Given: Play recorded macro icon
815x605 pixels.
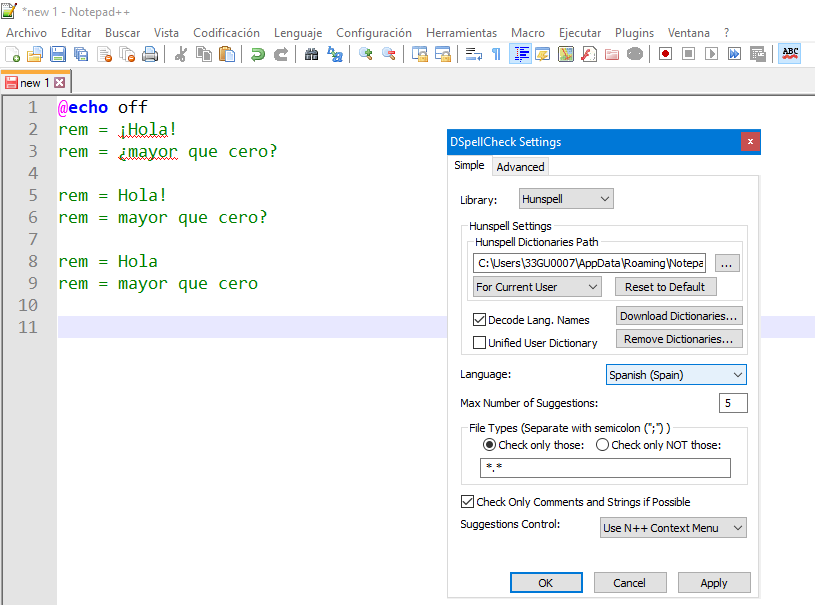Looking at the screenshot, I should [x=711, y=54].
